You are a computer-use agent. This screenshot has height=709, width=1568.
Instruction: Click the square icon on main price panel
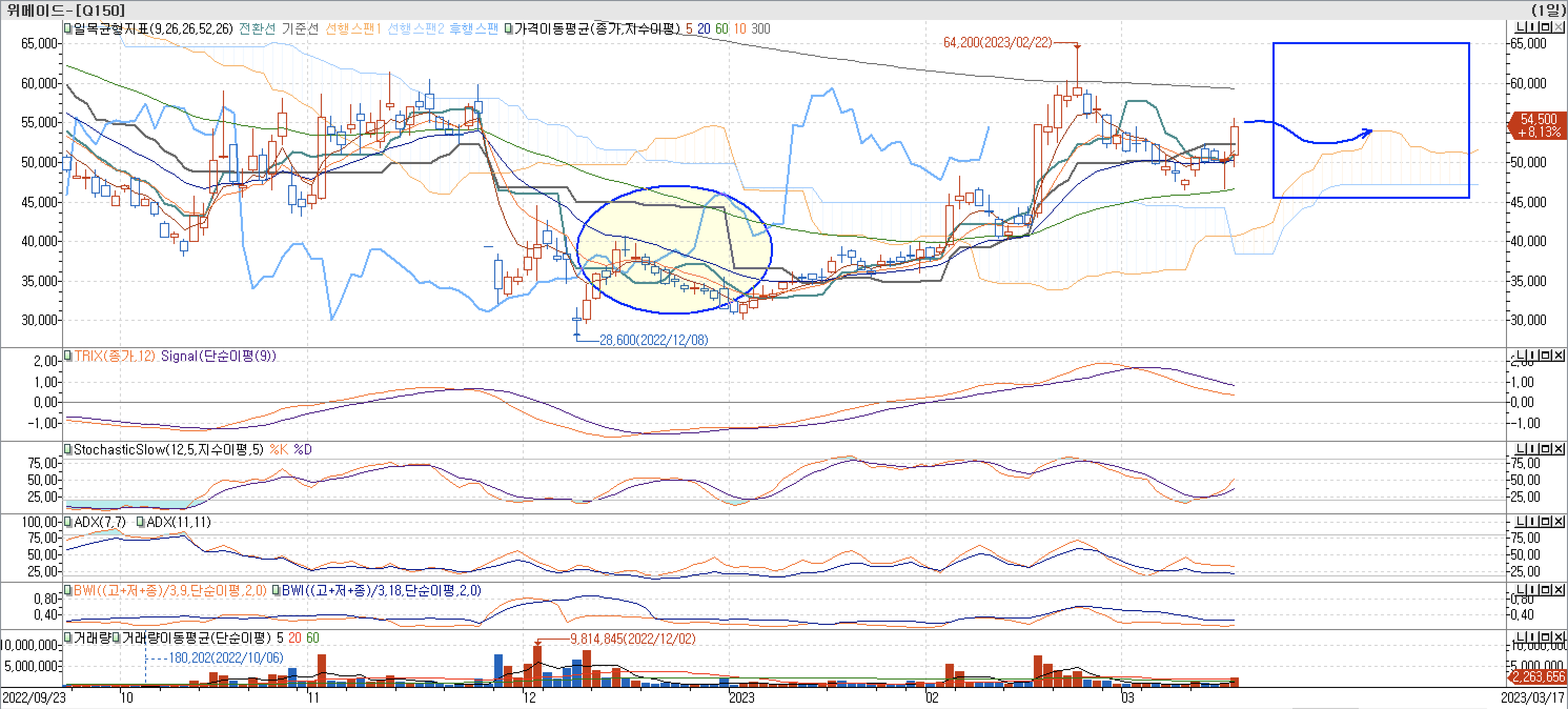pos(1545,27)
